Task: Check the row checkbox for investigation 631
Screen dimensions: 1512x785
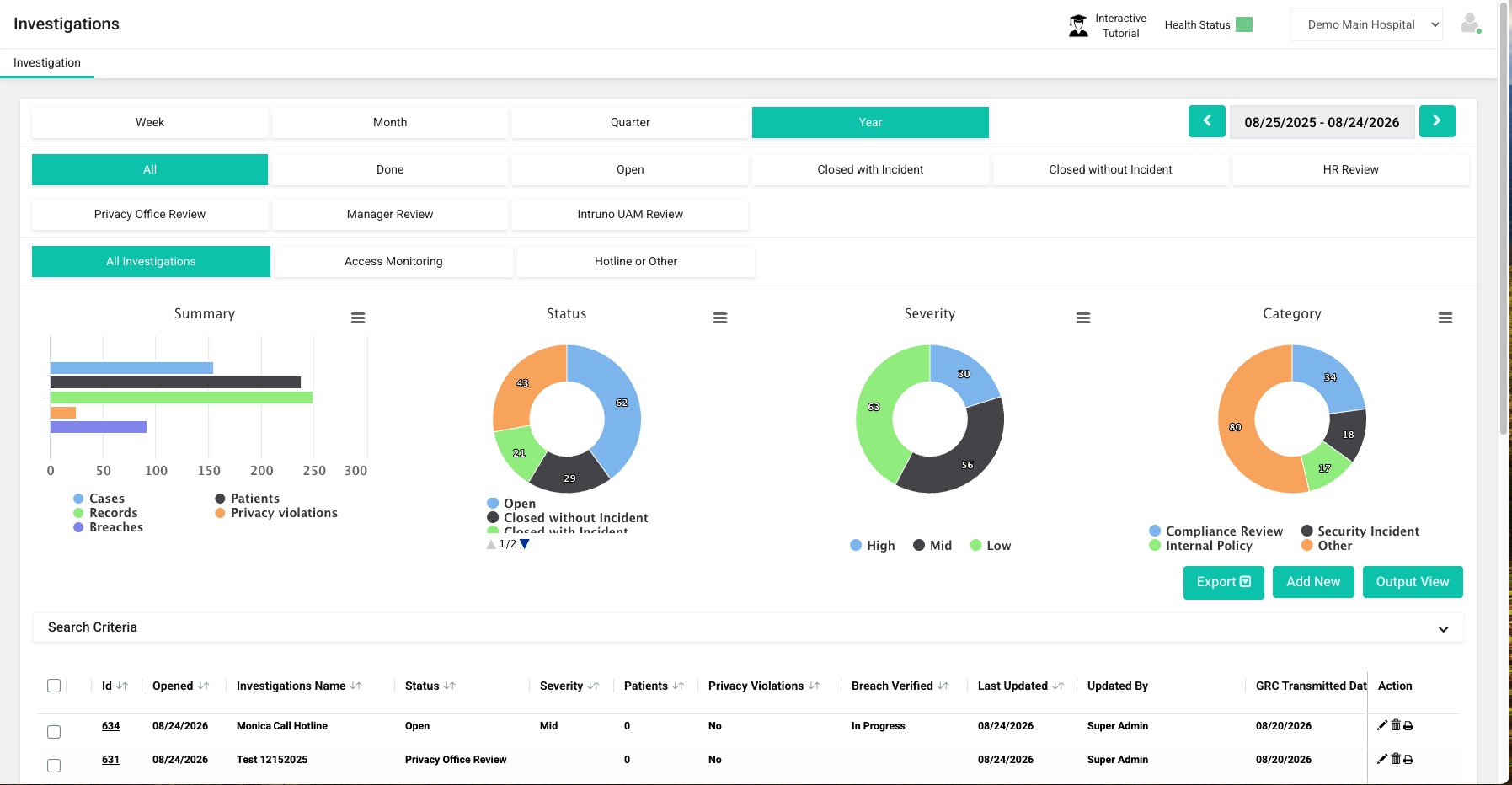Action: coord(54,766)
